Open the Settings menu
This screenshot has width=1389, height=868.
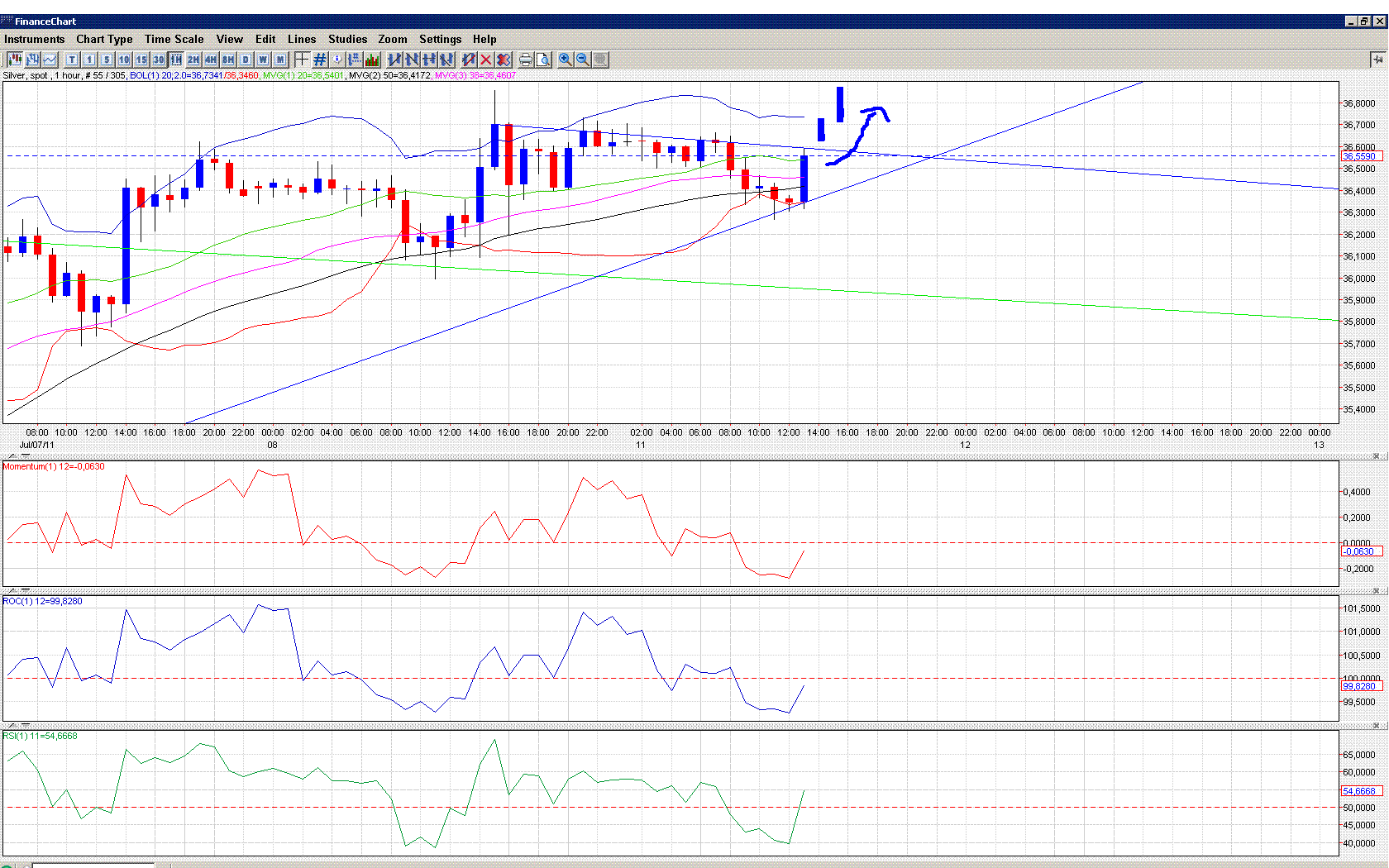[440, 39]
